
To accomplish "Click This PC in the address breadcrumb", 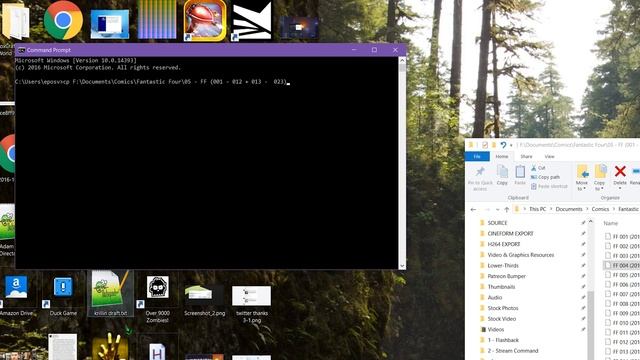I will pyautogui.click(x=537, y=209).
